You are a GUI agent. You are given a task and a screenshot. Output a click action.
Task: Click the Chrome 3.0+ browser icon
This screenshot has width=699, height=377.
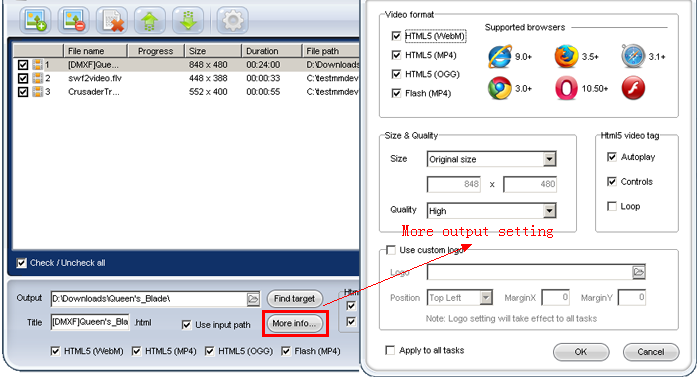click(x=500, y=88)
